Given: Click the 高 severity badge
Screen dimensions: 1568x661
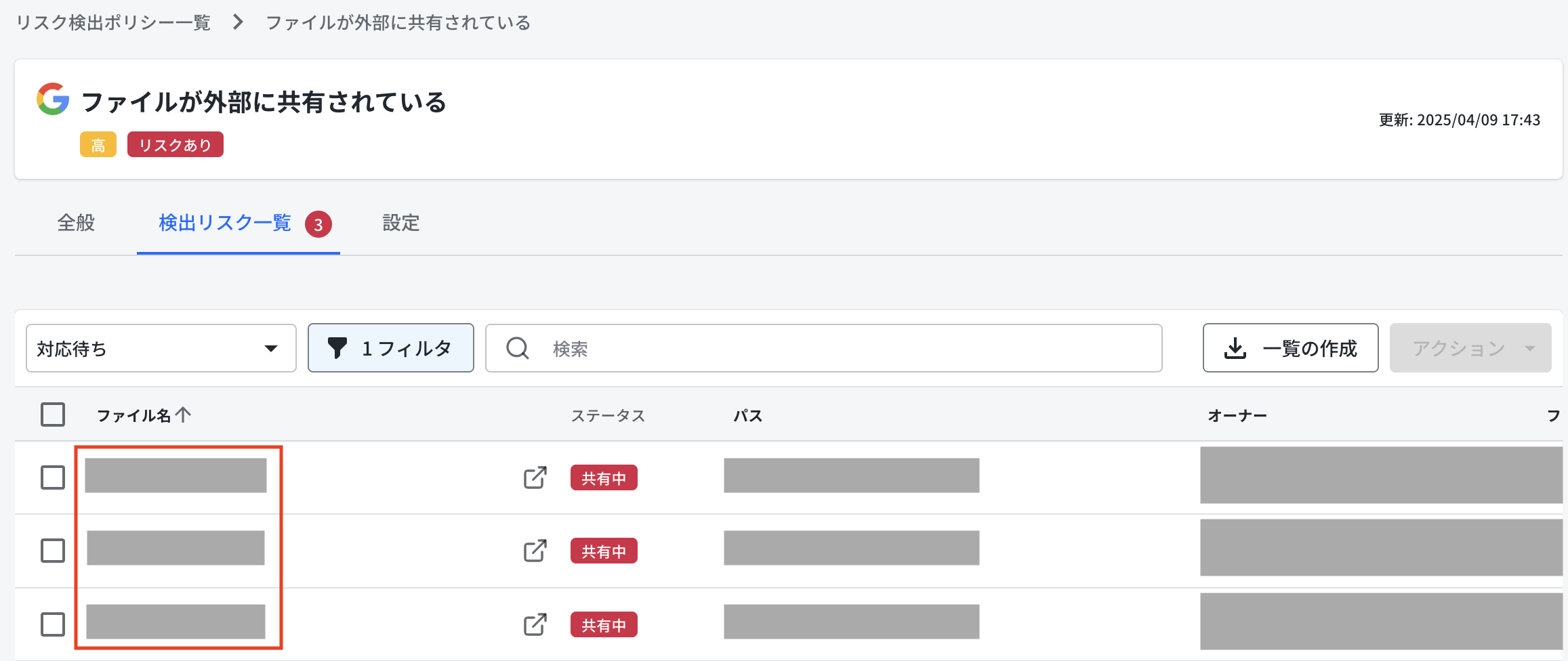Looking at the screenshot, I should coord(98,144).
